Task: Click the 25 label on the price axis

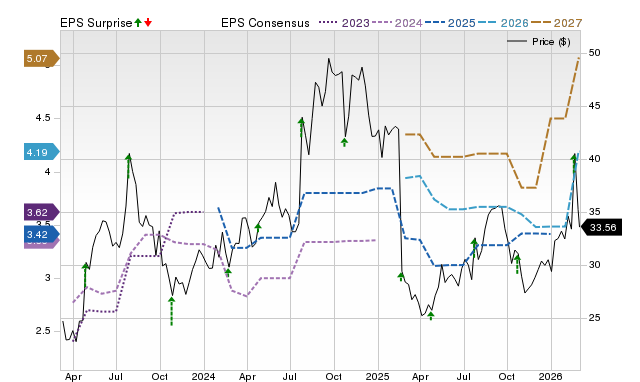Action: (594, 318)
